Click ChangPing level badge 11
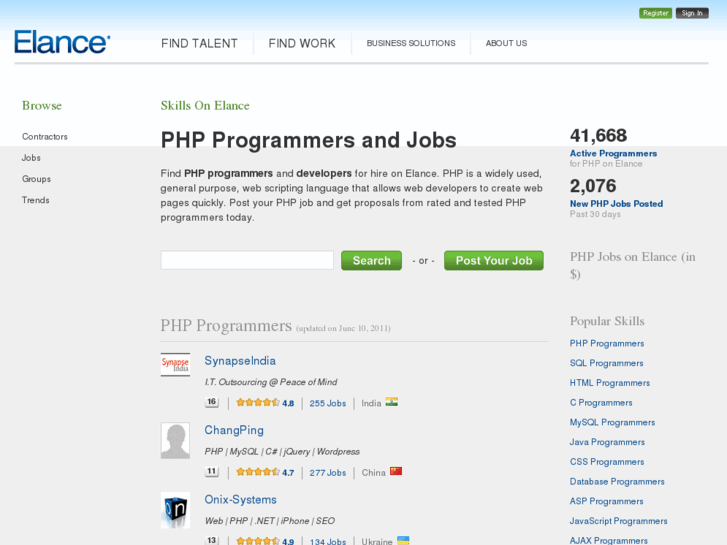The width and height of the screenshot is (727, 545). (x=211, y=472)
